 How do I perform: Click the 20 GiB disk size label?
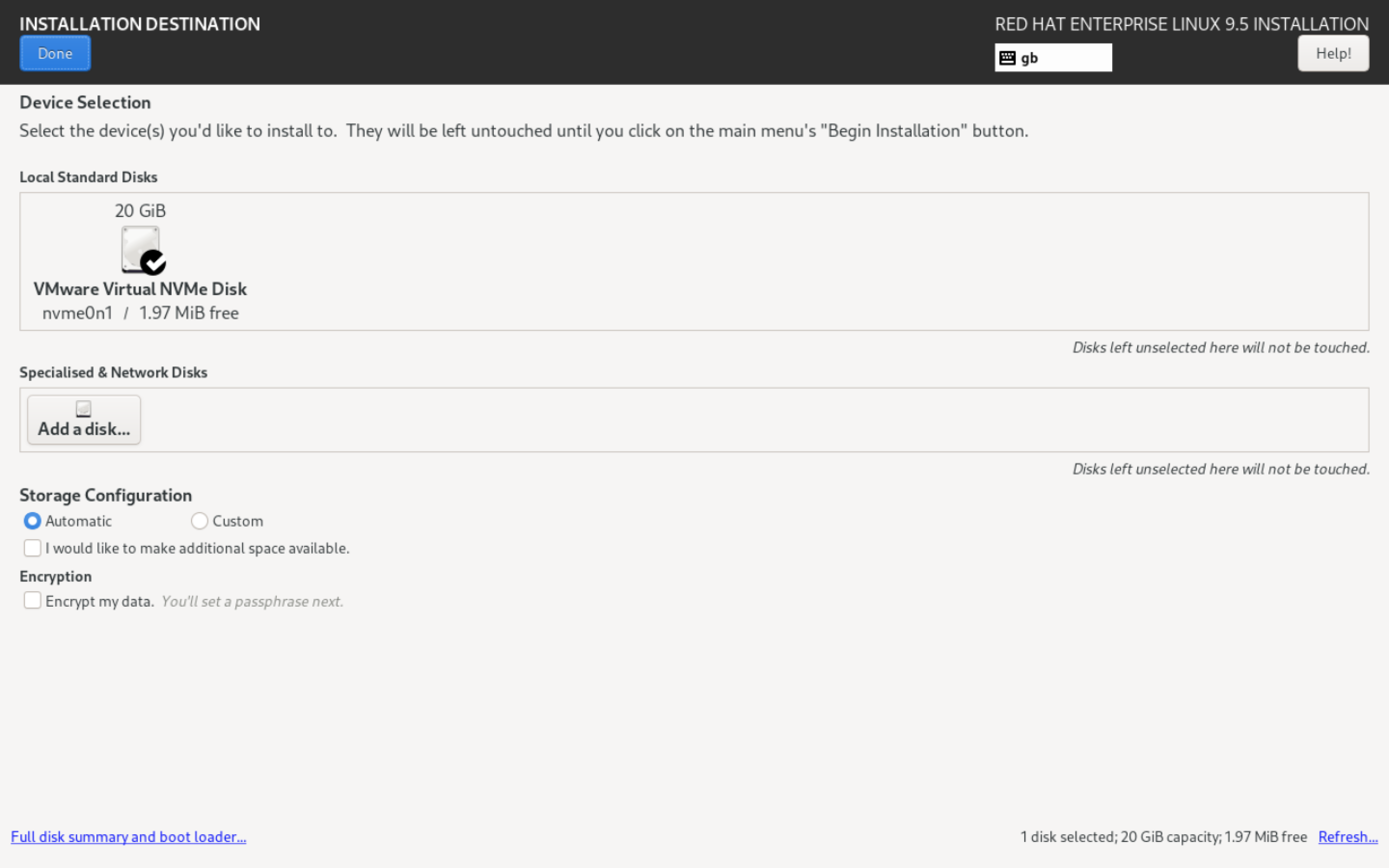tap(140, 211)
